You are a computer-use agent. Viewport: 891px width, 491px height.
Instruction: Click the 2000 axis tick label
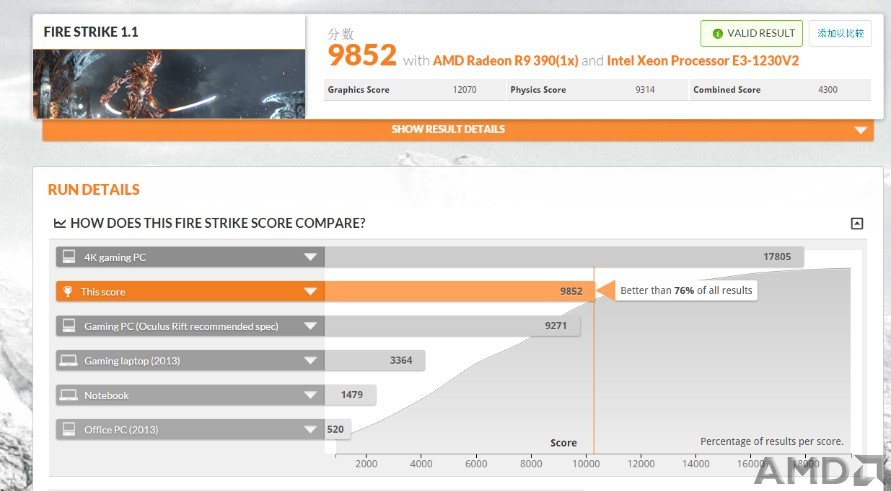point(367,464)
